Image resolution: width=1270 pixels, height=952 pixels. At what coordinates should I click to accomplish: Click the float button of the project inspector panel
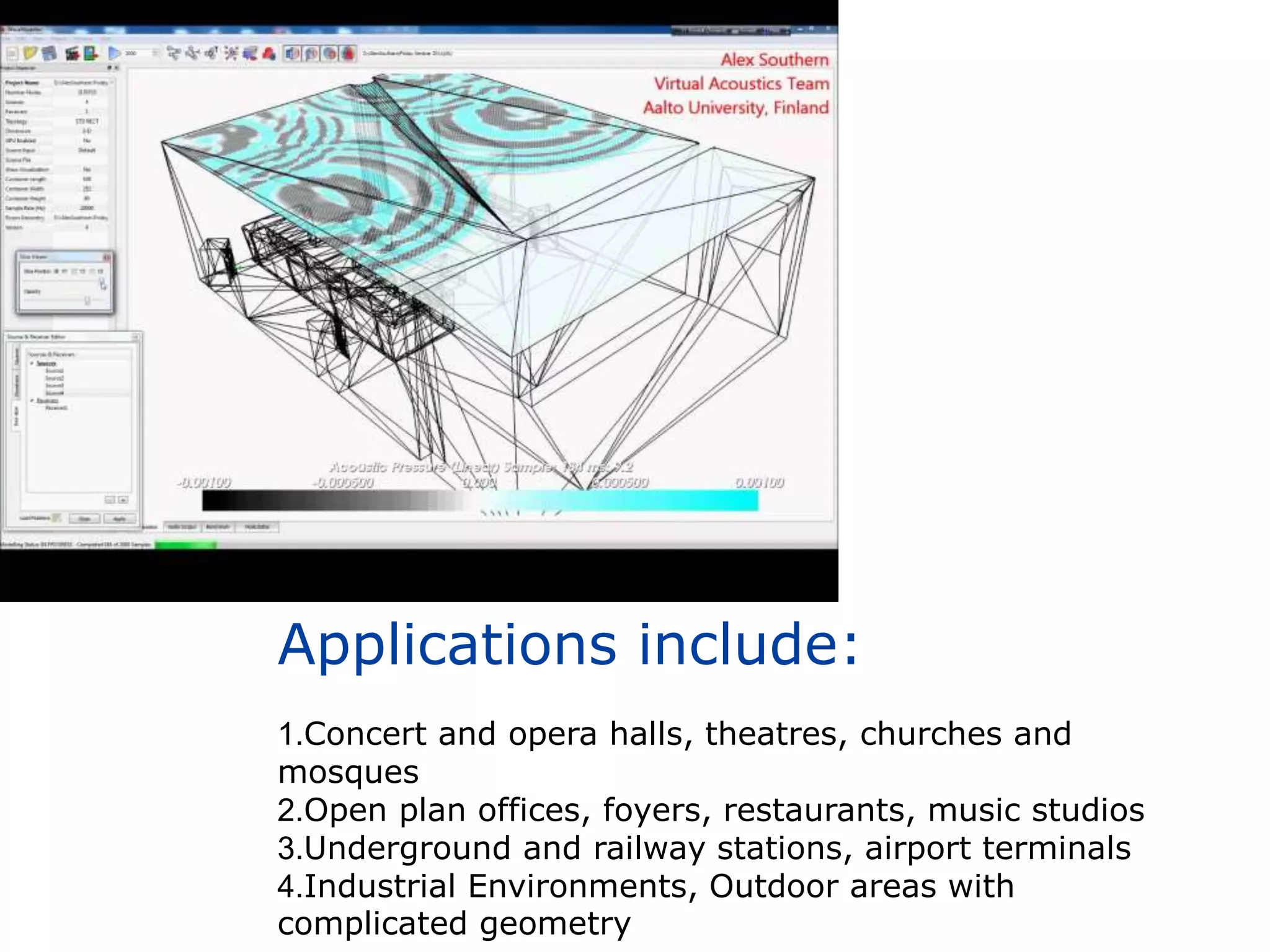point(110,68)
